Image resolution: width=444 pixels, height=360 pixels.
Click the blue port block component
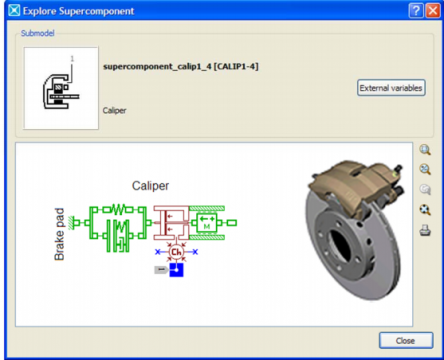tap(176, 270)
